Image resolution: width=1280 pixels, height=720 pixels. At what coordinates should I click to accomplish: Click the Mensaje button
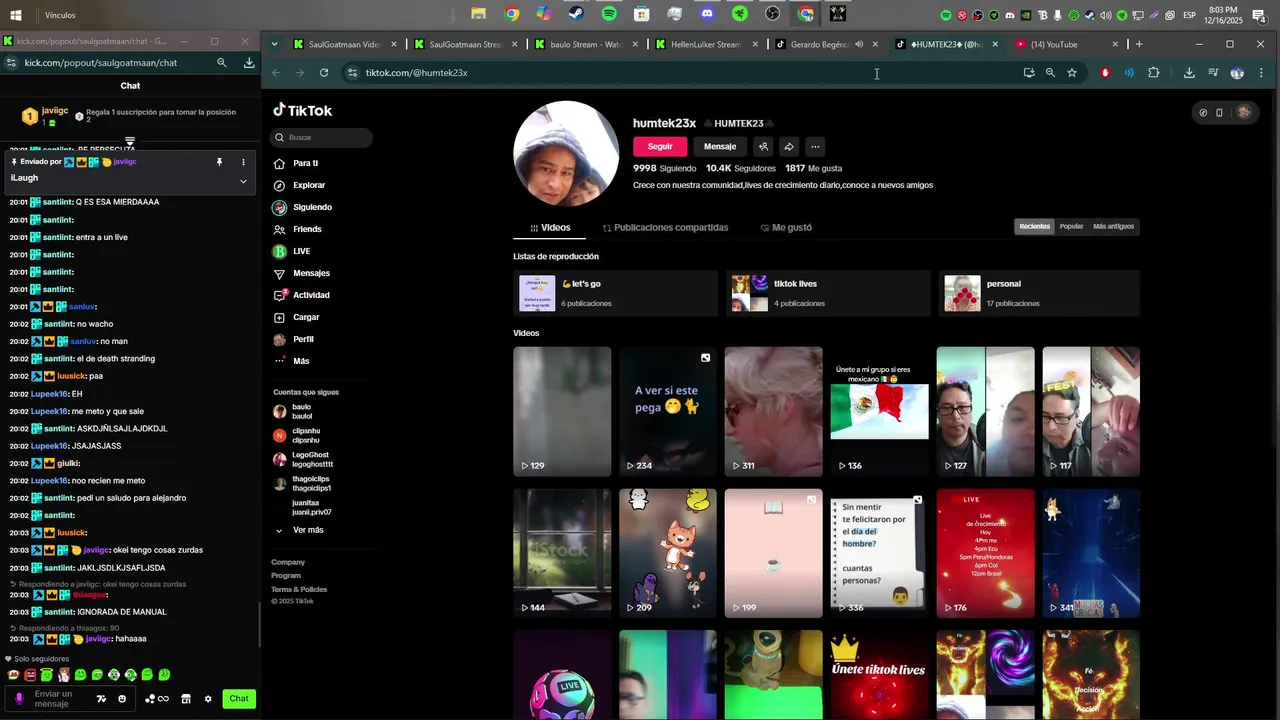pos(720,146)
